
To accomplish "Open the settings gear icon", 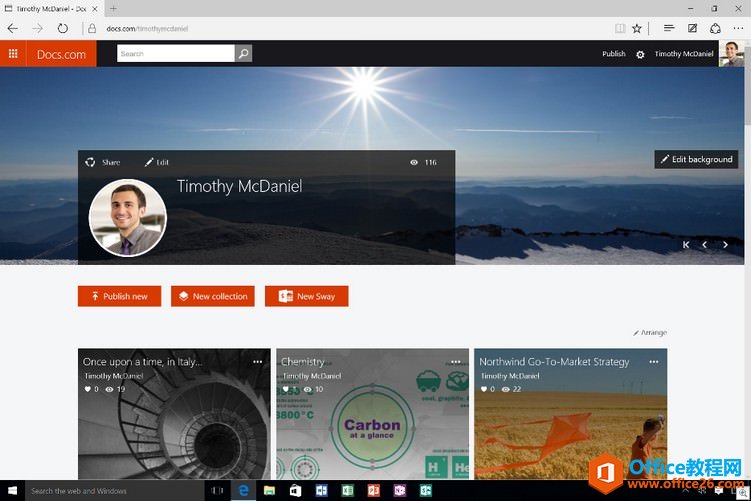I will (x=640, y=54).
